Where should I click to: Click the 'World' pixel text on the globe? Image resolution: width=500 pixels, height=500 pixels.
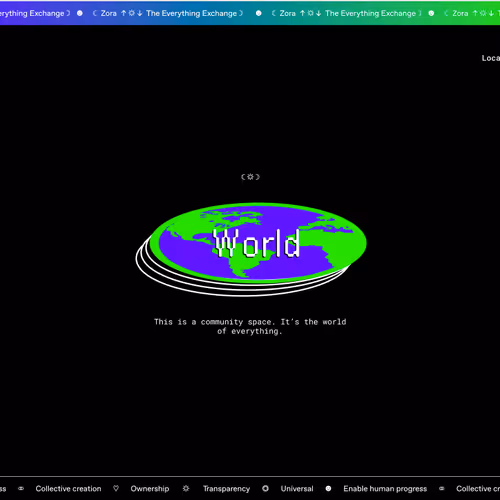coord(256,243)
